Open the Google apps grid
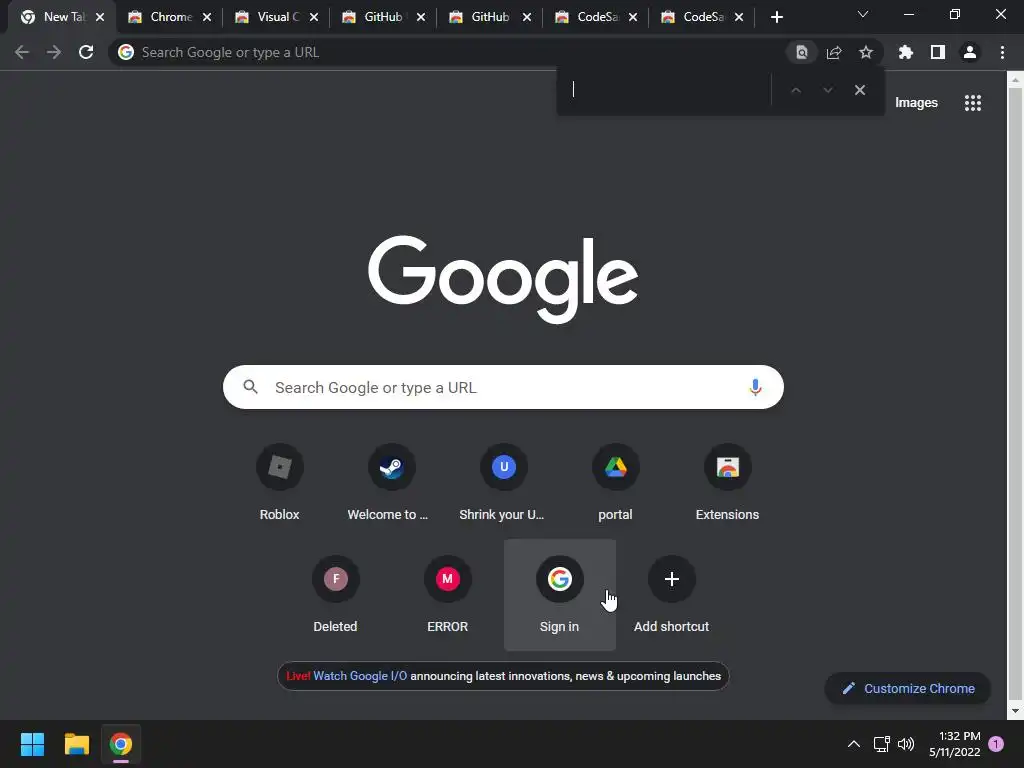Screen dimensions: 1024x768 click(x=973, y=103)
